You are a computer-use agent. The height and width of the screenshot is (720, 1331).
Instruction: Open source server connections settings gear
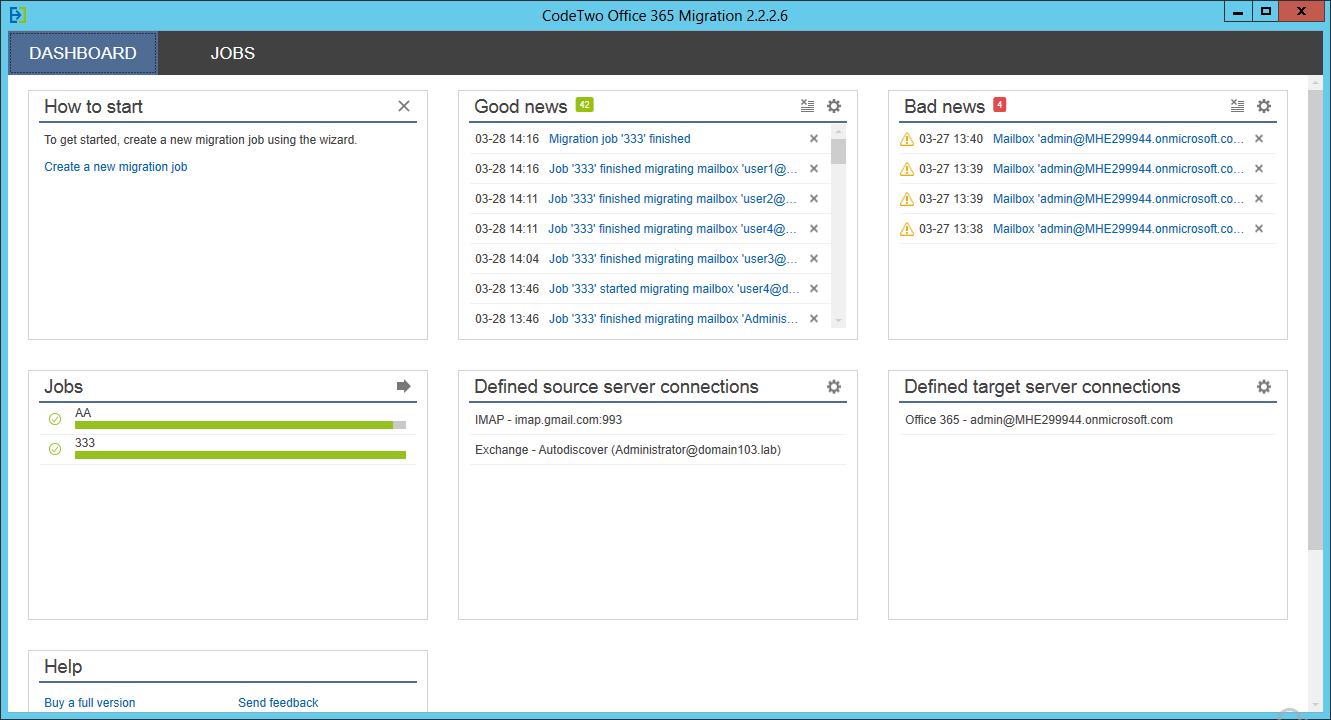834,386
